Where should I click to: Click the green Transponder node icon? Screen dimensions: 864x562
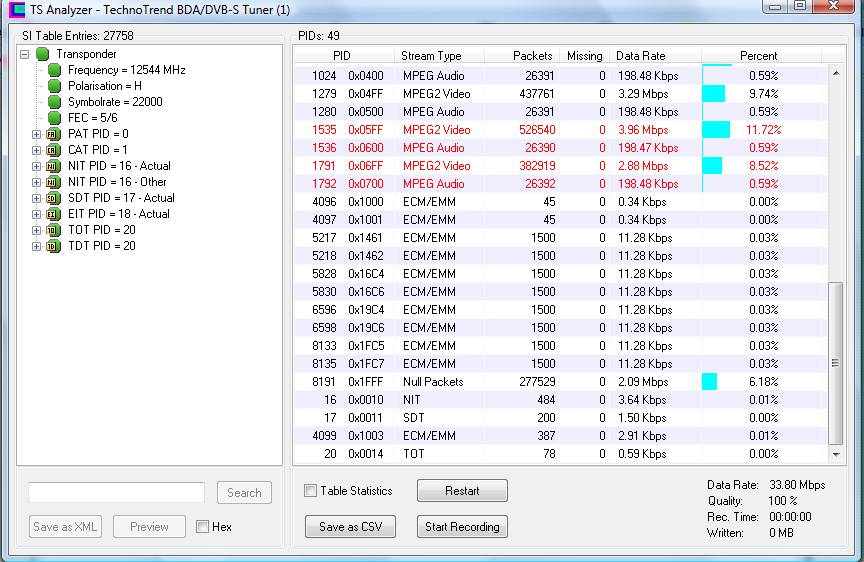(x=43, y=54)
